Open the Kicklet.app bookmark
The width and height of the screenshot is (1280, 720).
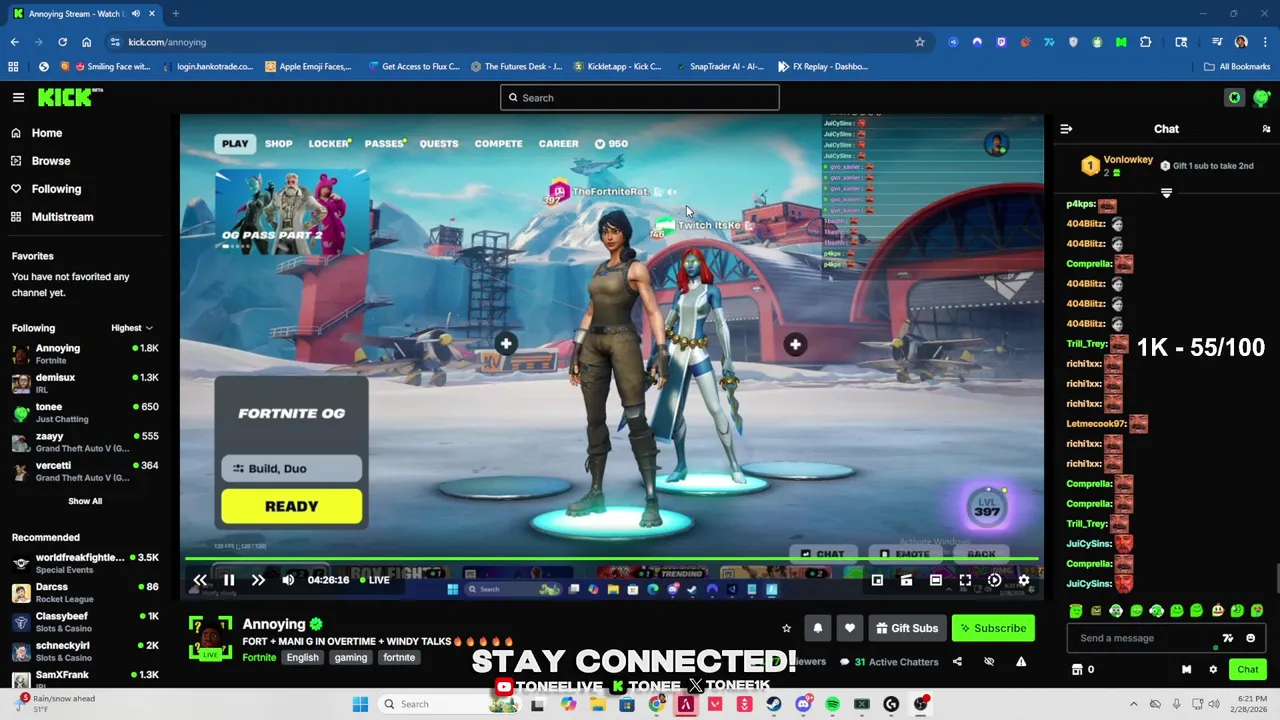(617, 67)
